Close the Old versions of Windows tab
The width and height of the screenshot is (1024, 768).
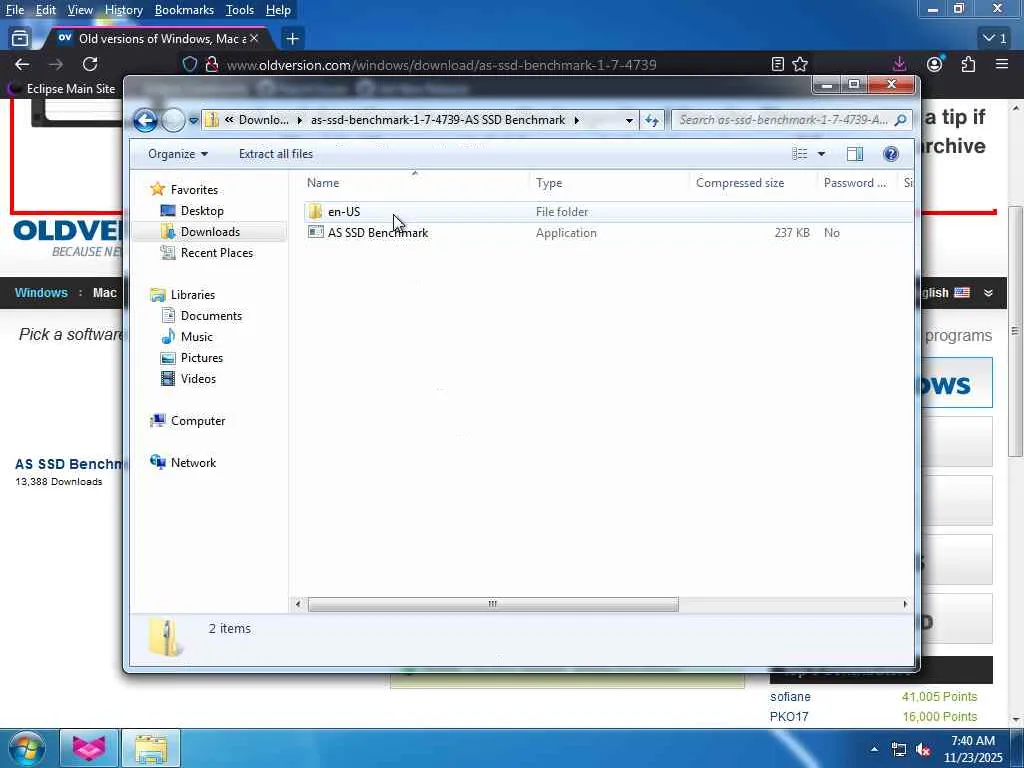tap(254, 39)
